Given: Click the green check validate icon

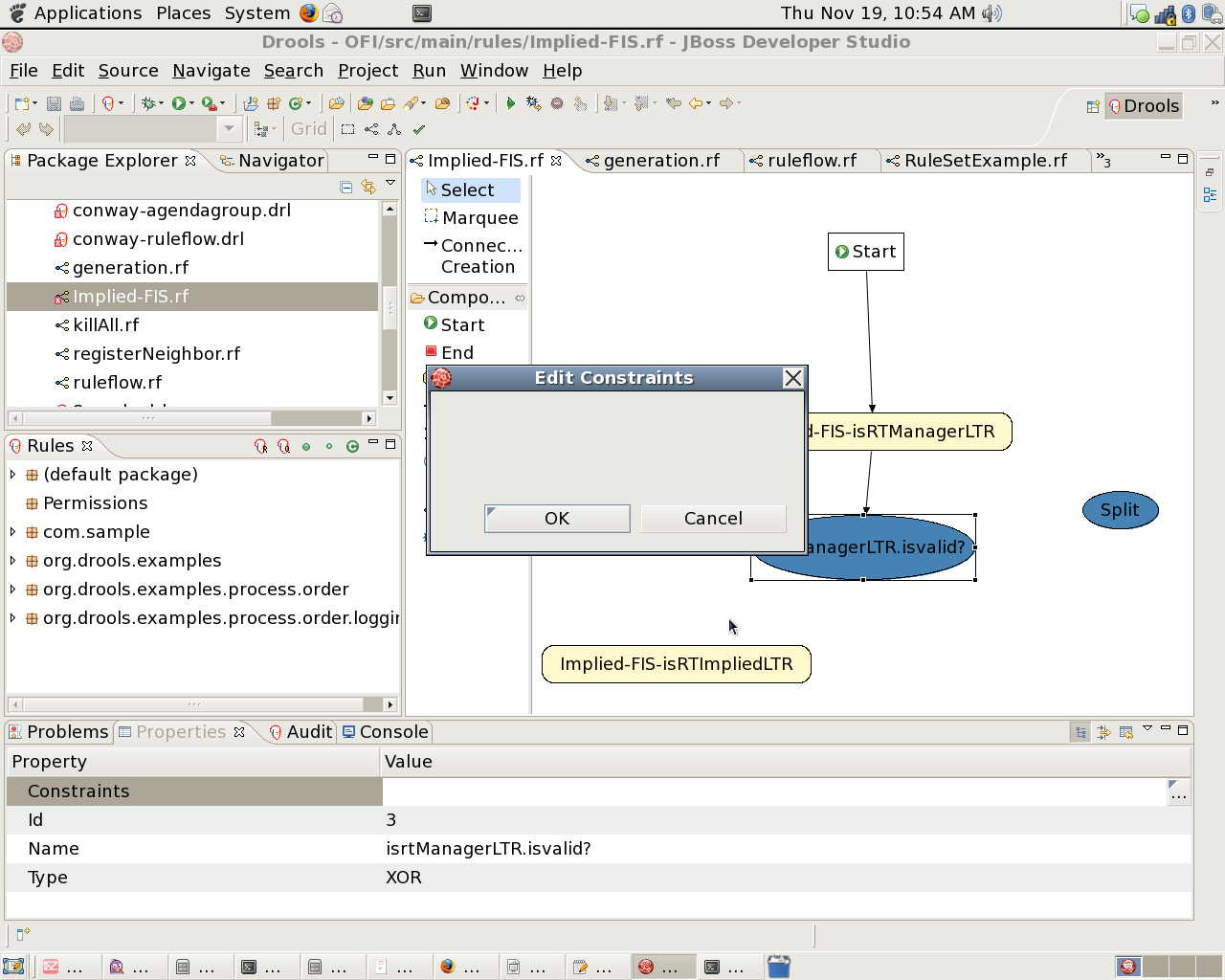Looking at the screenshot, I should [x=419, y=129].
